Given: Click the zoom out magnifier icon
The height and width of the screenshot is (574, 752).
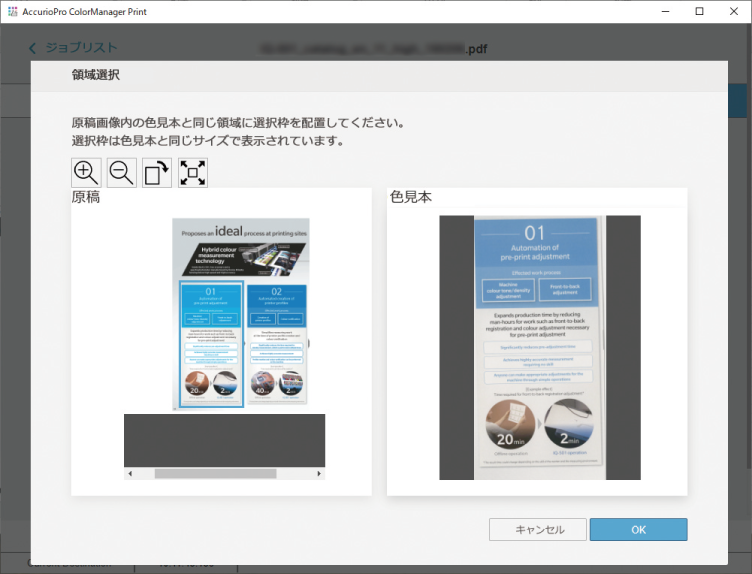Looking at the screenshot, I should click(122, 172).
